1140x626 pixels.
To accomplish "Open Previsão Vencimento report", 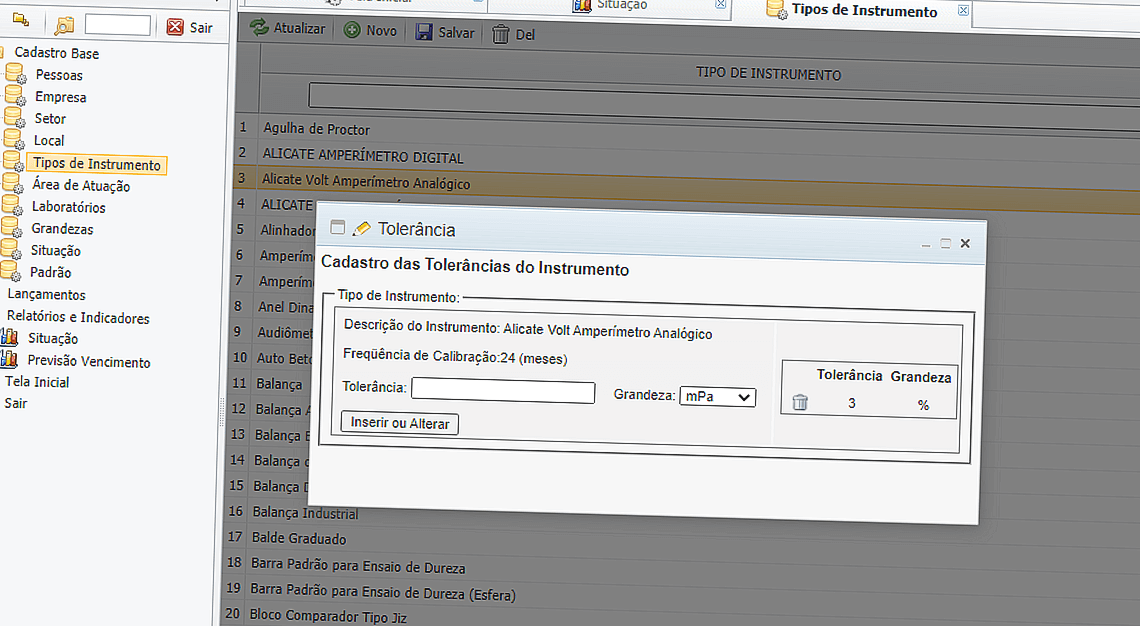I will coord(88,362).
